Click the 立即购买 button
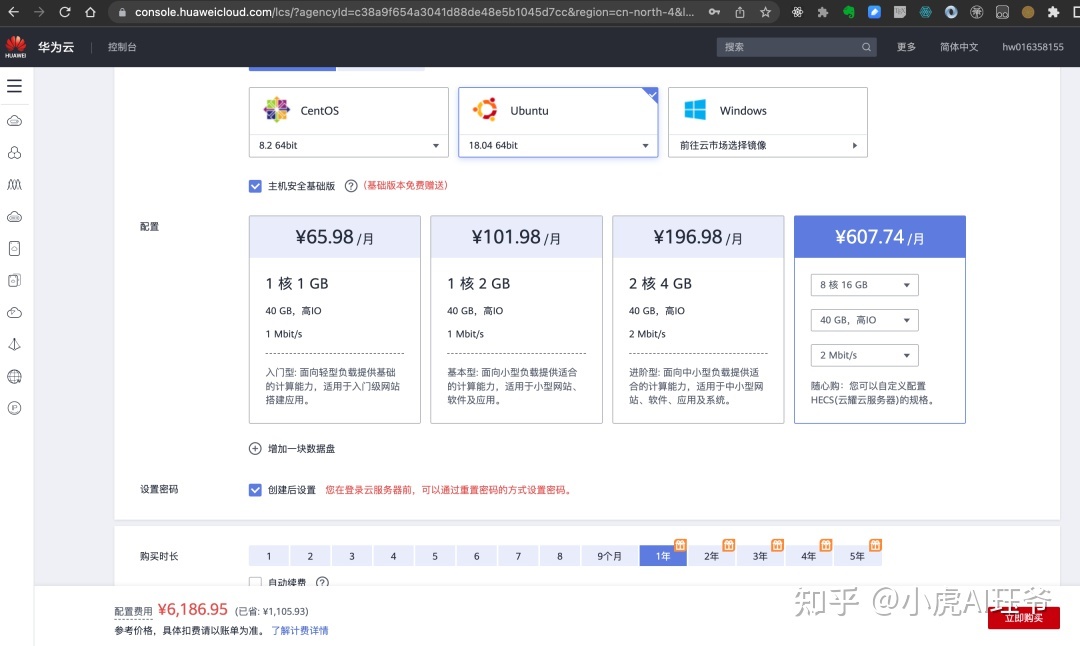The height and width of the screenshot is (646, 1080). point(1024,618)
